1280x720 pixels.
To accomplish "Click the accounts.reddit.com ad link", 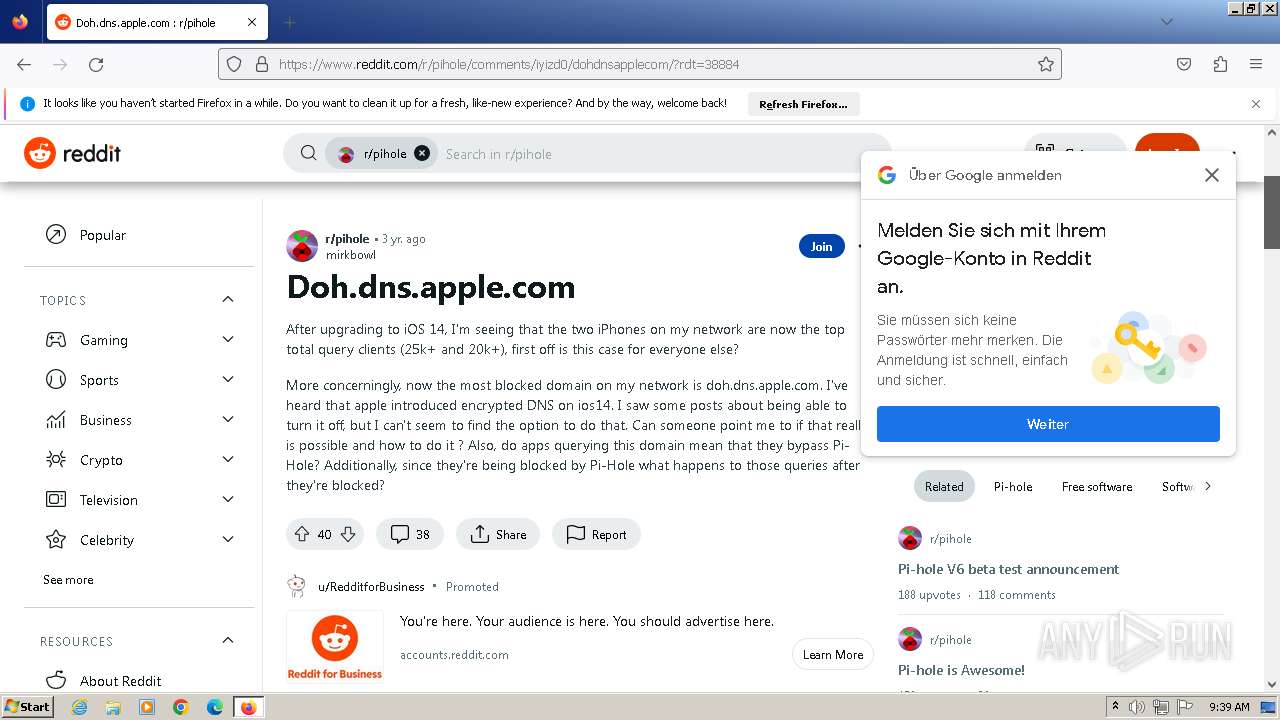I will tap(454, 655).
